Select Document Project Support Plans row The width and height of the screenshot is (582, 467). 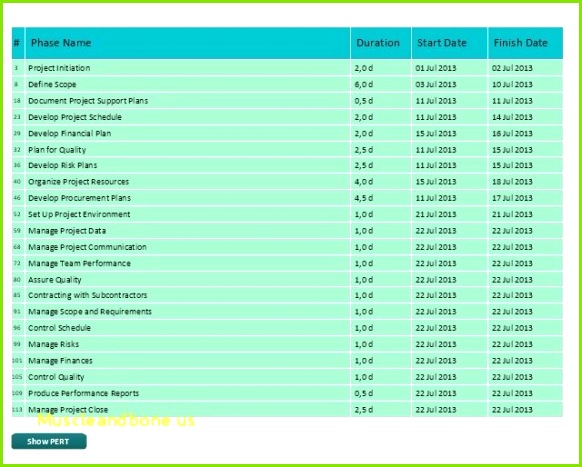(287, 101)
